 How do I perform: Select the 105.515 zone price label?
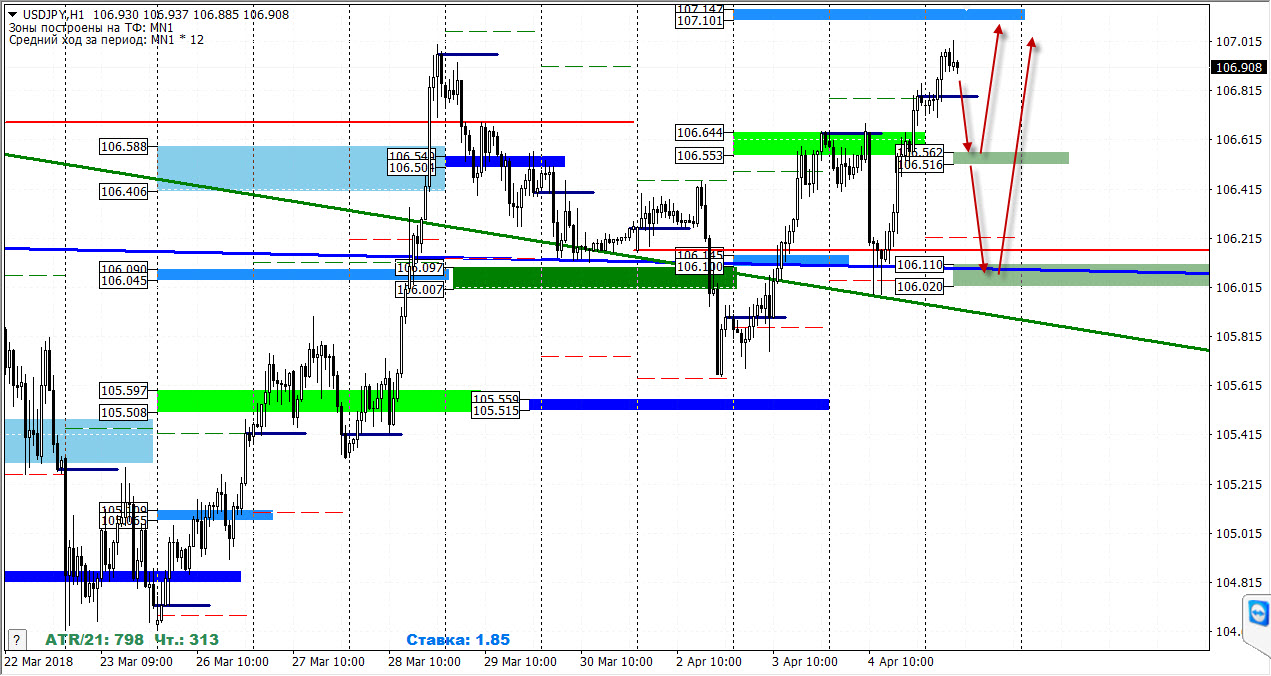pos(495,410)
